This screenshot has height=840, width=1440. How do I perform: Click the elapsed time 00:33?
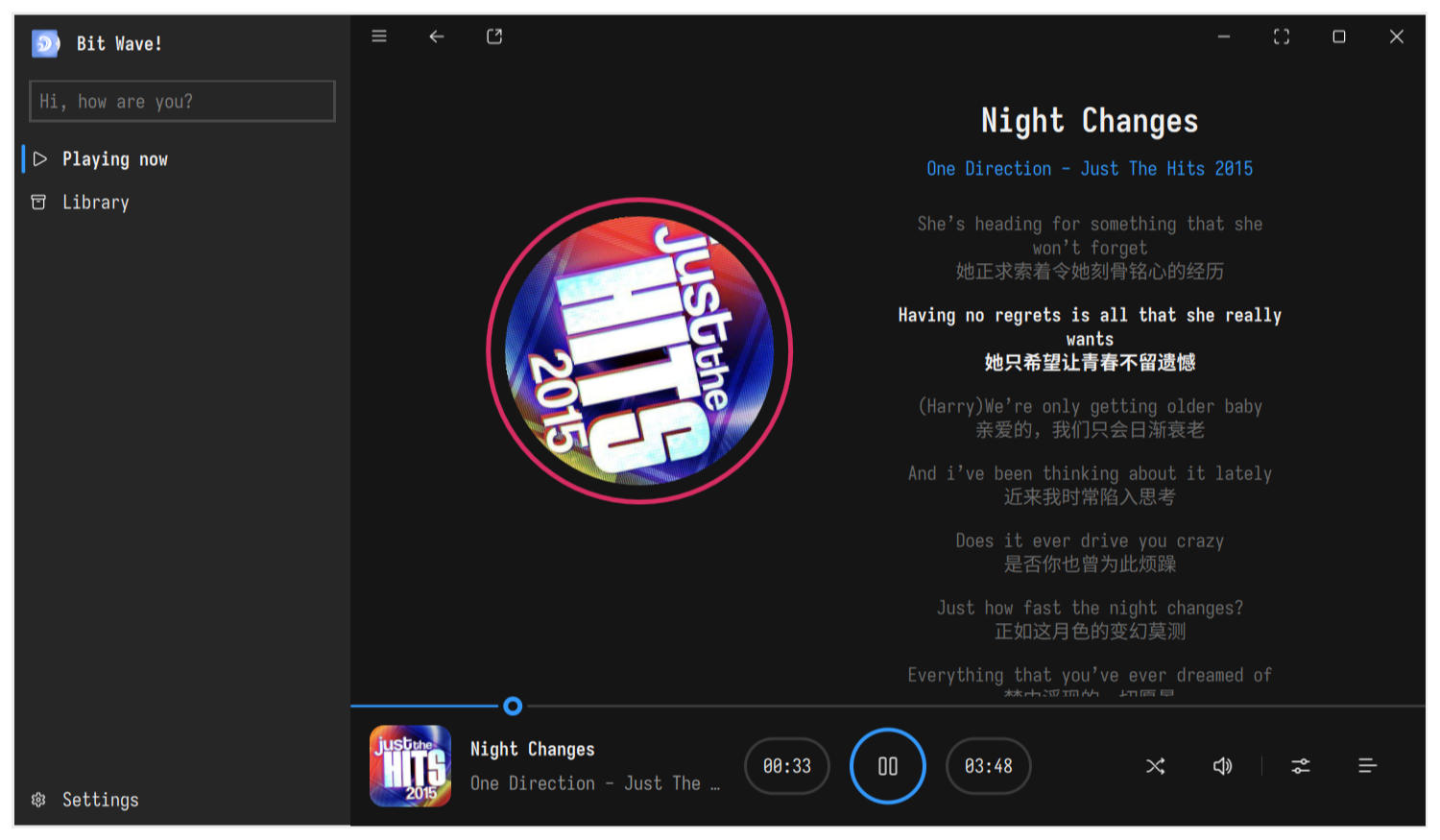[787, 766]
